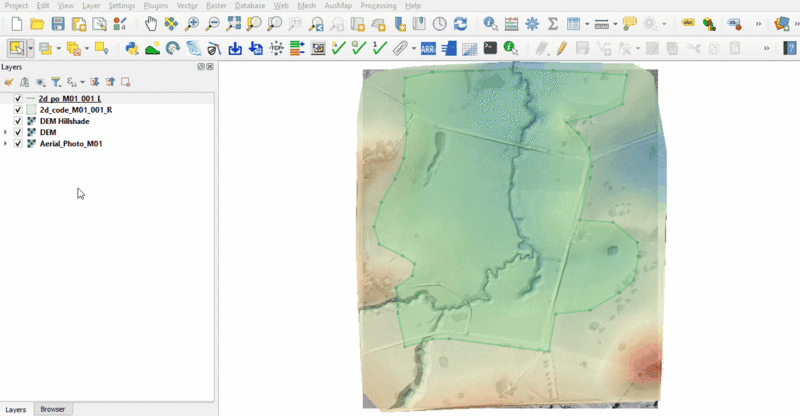Click the Identify Features tool
Screen dimensions: 800x416
[x=490, y=23]
